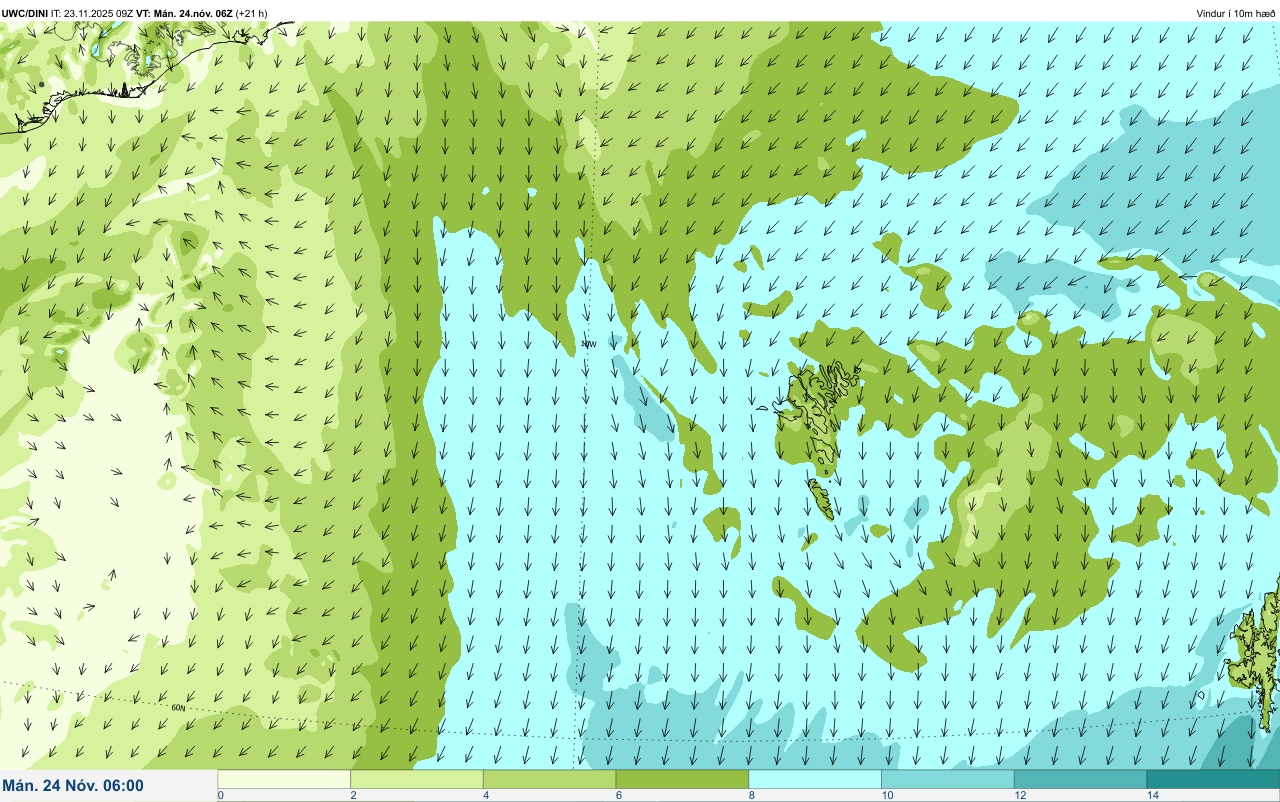Click the 4–6 m/s green legend swatch
This screenshot has width=1280, height=802.
tap(549, 779)
